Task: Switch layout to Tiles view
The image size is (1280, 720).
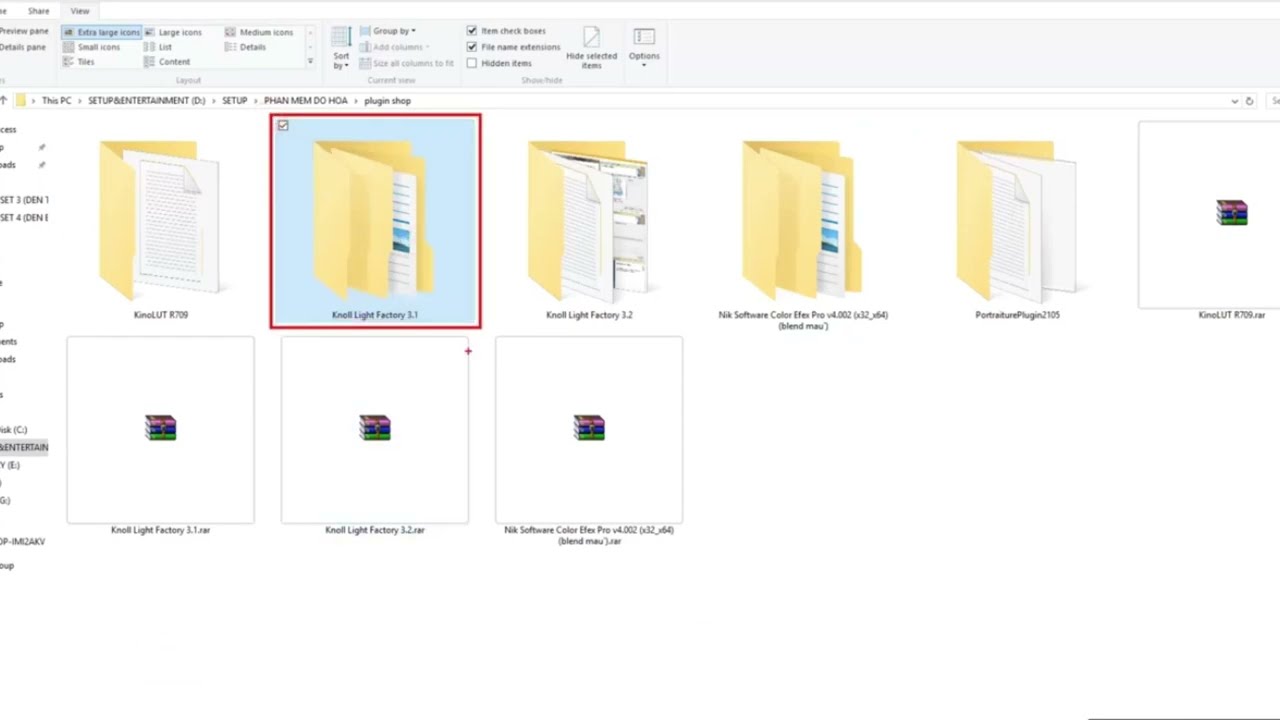Action: tap(78, 62)
